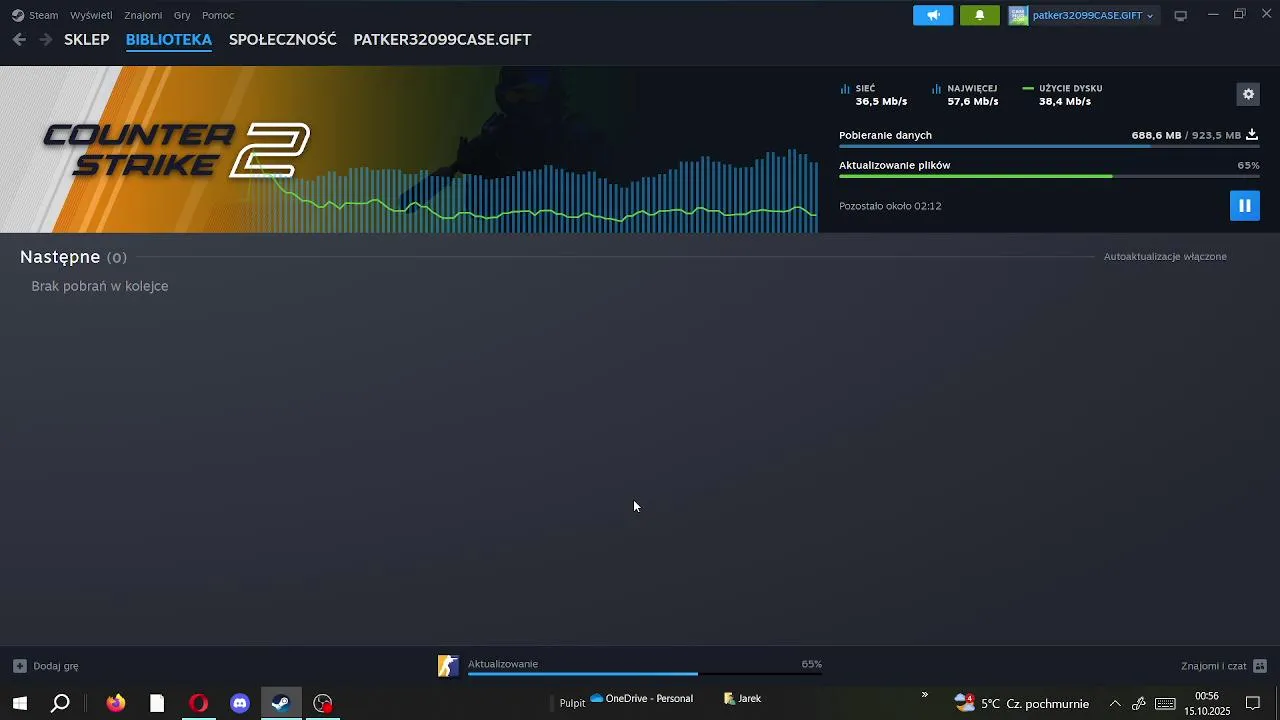
Task: Click Dodaj grę button
Action: tap(45, 666)
